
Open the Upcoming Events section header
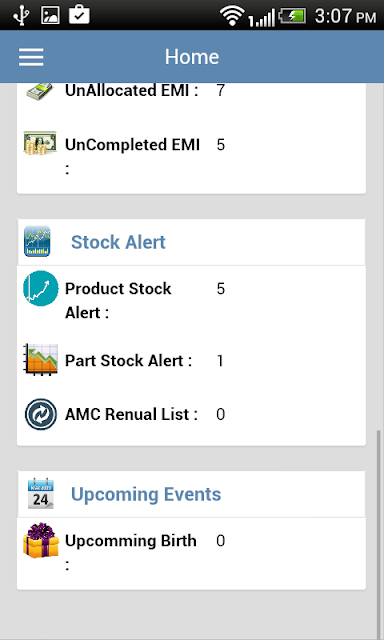pos(191,494)
